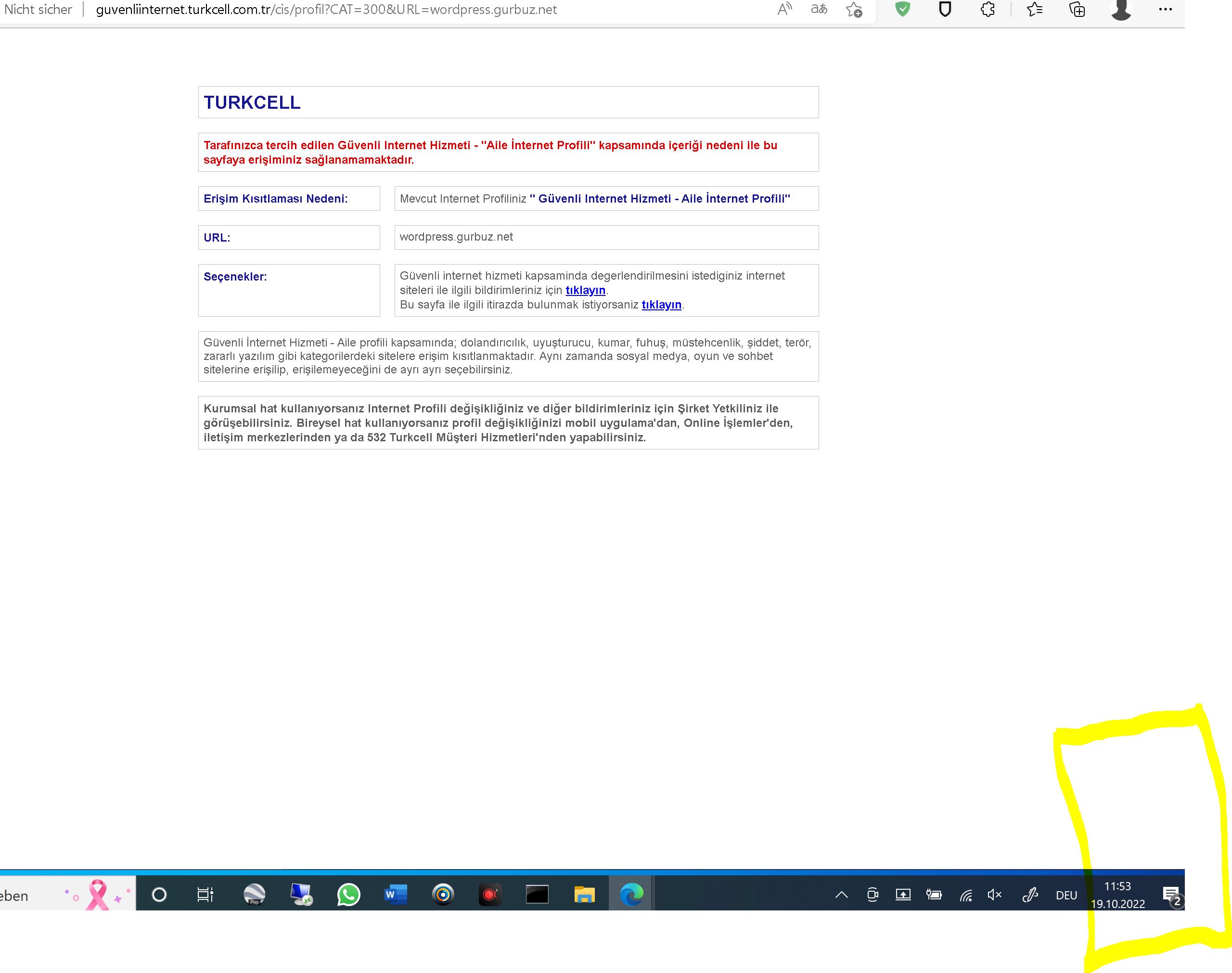Click the black shield extension icon
This screenshot has height=973, width=1232.
pos(945,9)
